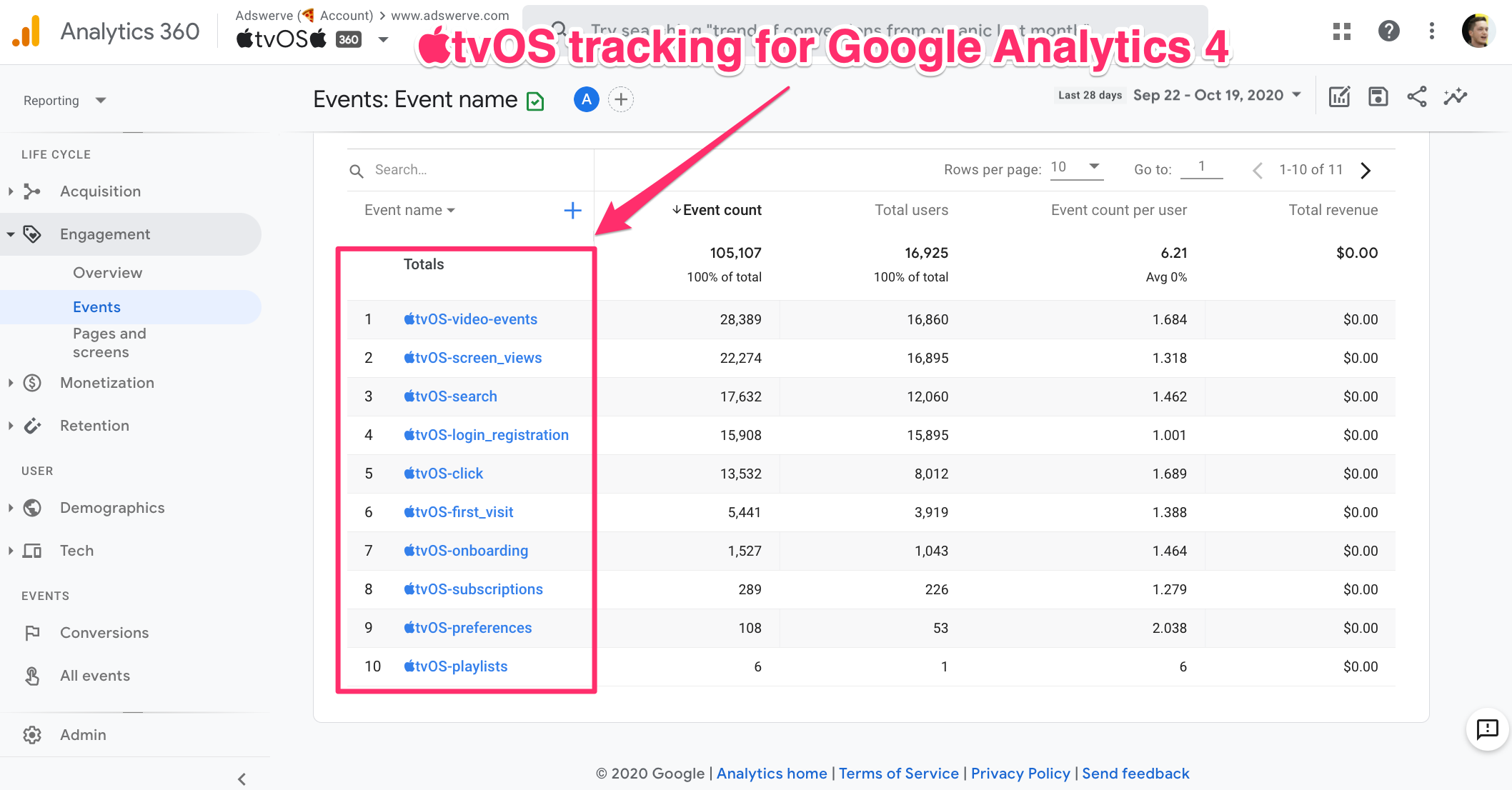Open the Event name dimension dropdown
Image resolution: width=1512 pixels, height=790 pixels.
[409, 210]
